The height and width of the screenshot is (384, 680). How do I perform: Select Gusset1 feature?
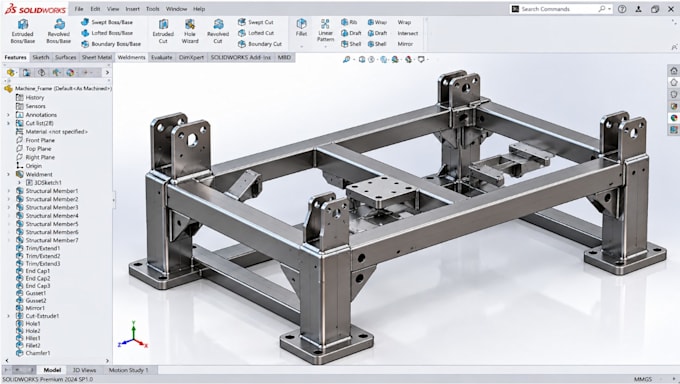[x=31, y=293]
